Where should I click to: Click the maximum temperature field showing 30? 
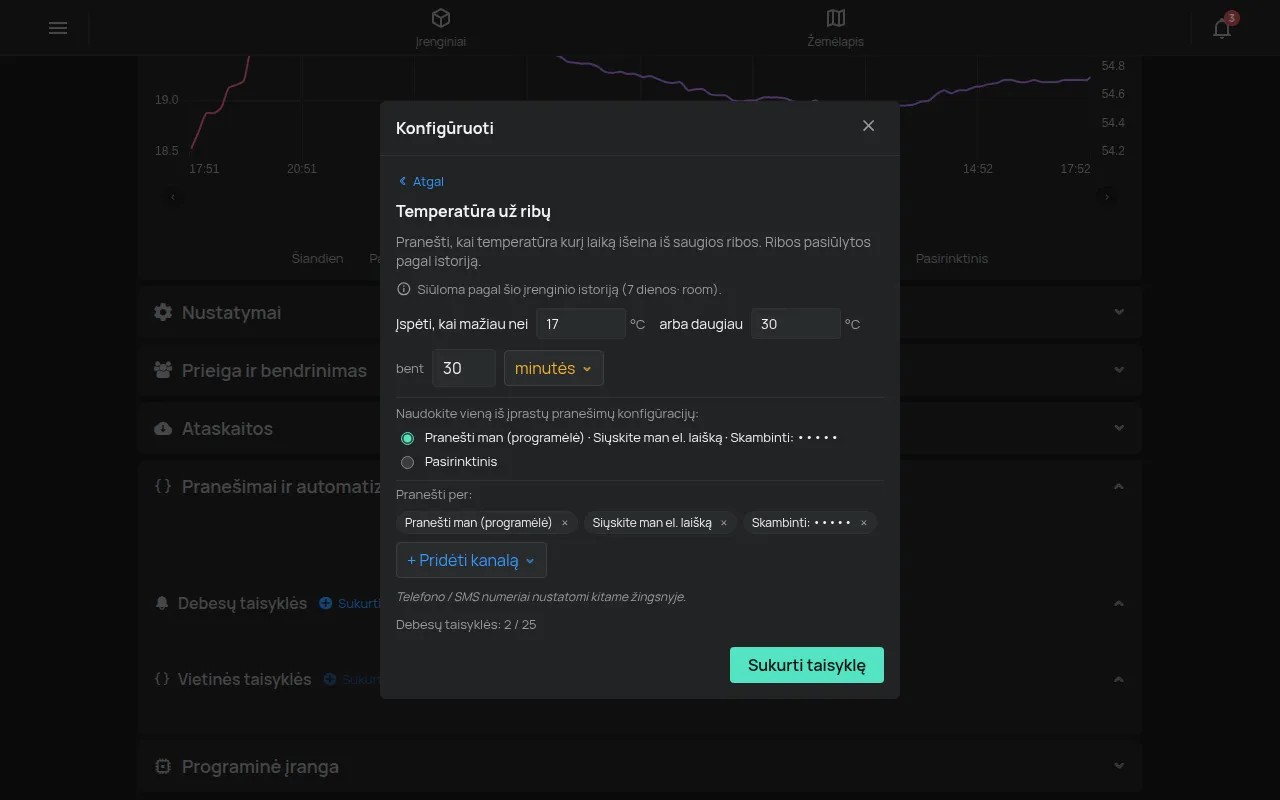coord(796,324)
